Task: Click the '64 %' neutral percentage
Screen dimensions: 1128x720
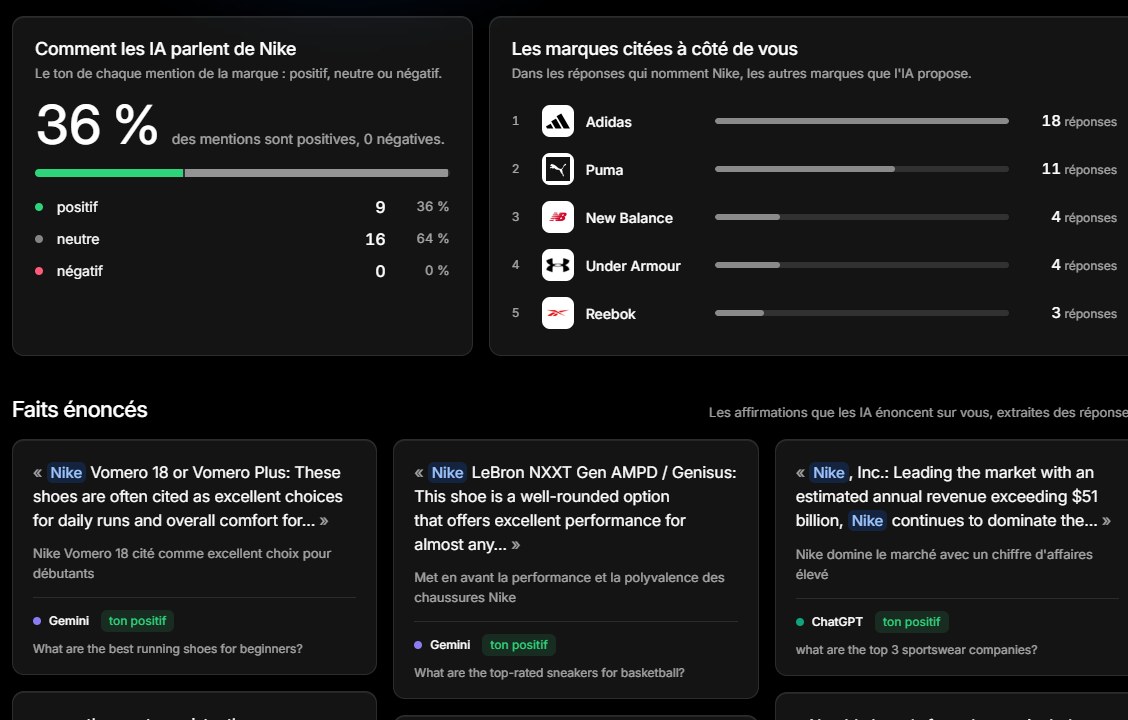Action: click(432, 239)
